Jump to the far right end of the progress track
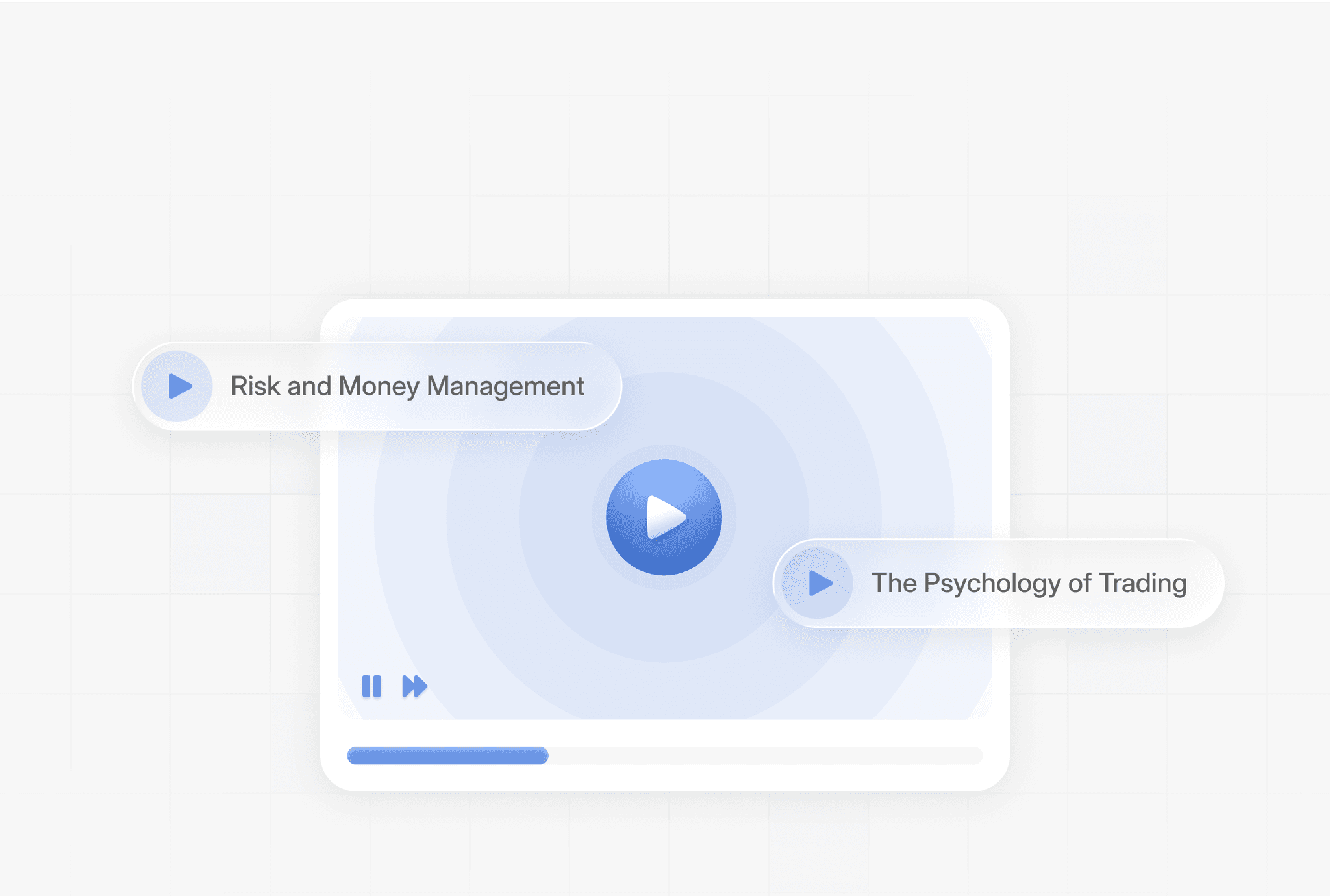1330x896 pixels. click(977, 755)
